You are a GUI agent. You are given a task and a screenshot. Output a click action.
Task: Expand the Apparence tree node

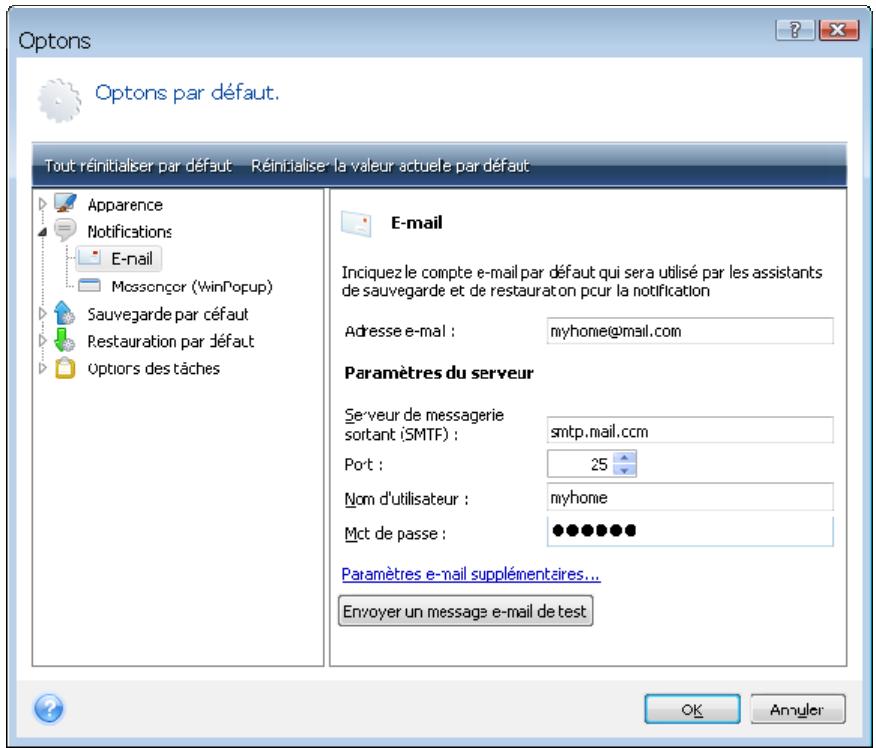42,204
